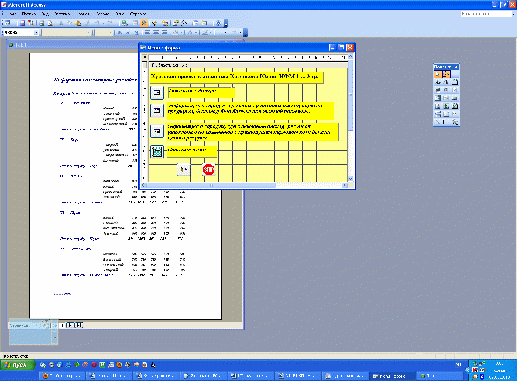Open Print Preview from the toolbar

coord(50,23)
